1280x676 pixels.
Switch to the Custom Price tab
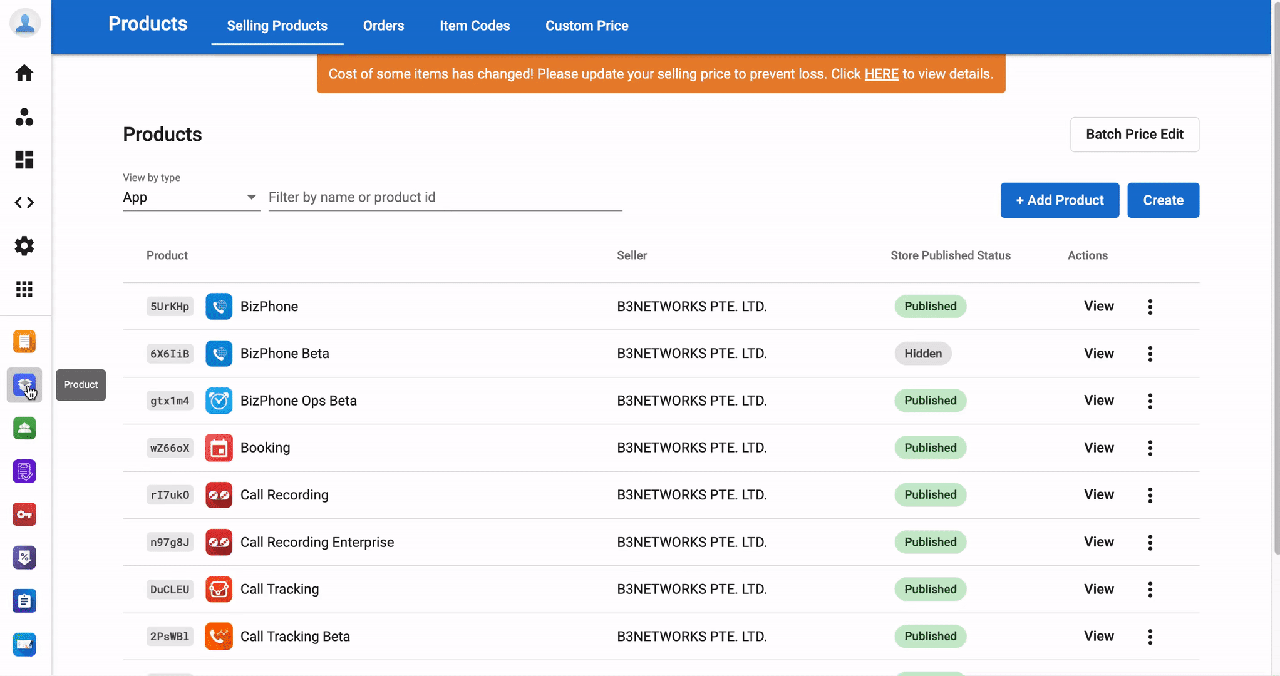click(x=587, y=26)
